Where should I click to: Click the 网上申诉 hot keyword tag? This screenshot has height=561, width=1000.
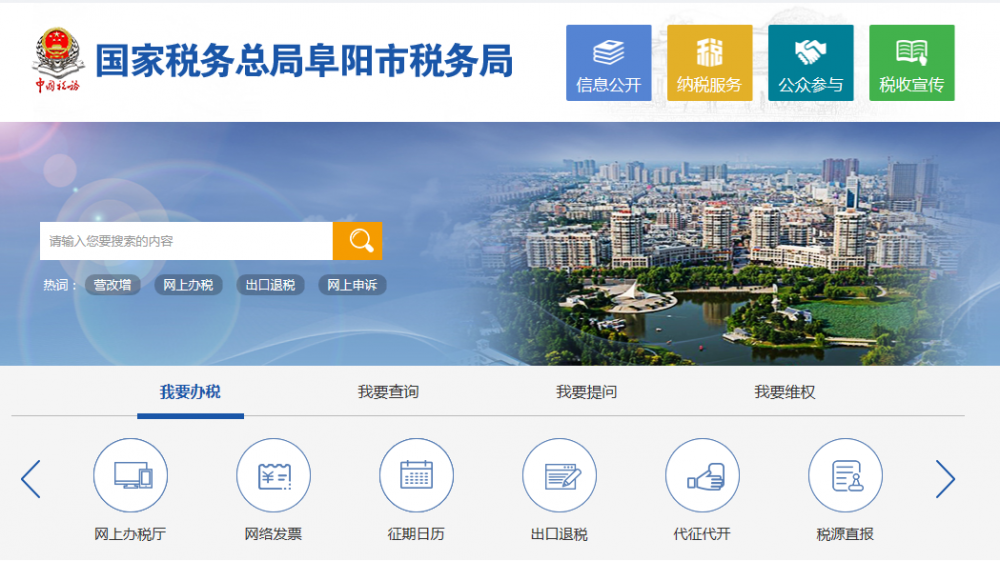pyautogui.click(x=352, y=285)
